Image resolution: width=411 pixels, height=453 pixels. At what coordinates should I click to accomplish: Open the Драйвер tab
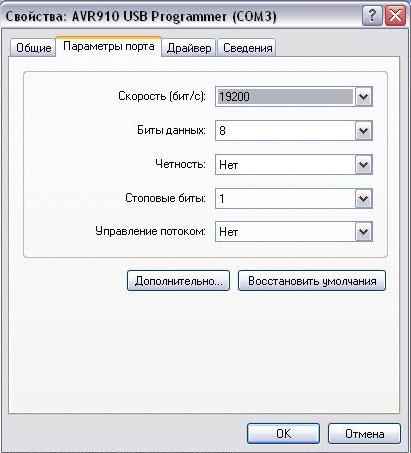189,48
